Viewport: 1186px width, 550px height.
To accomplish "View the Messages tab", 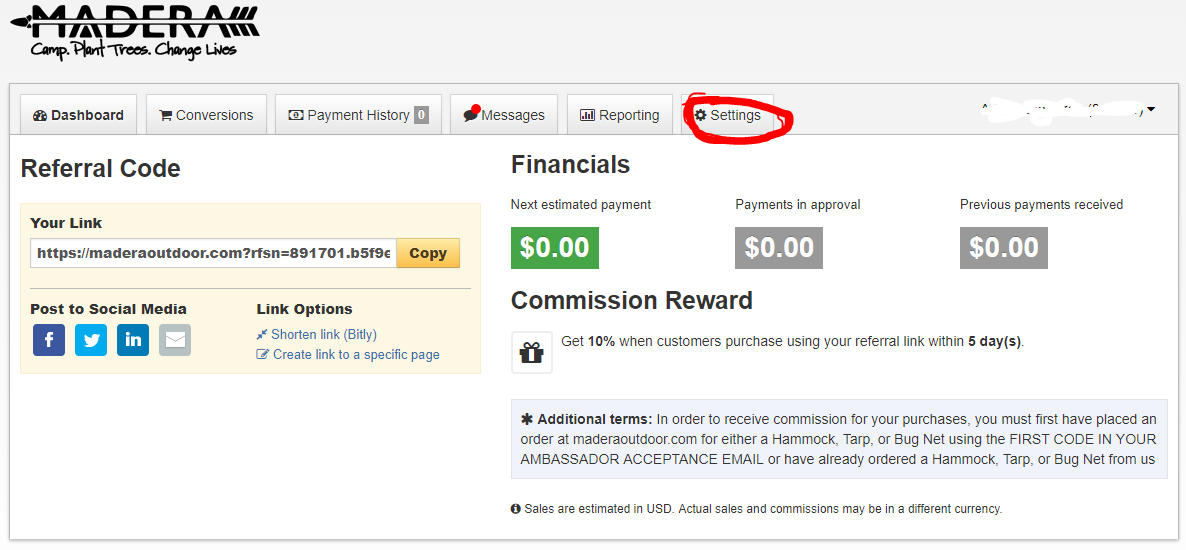I will (504, 115).
